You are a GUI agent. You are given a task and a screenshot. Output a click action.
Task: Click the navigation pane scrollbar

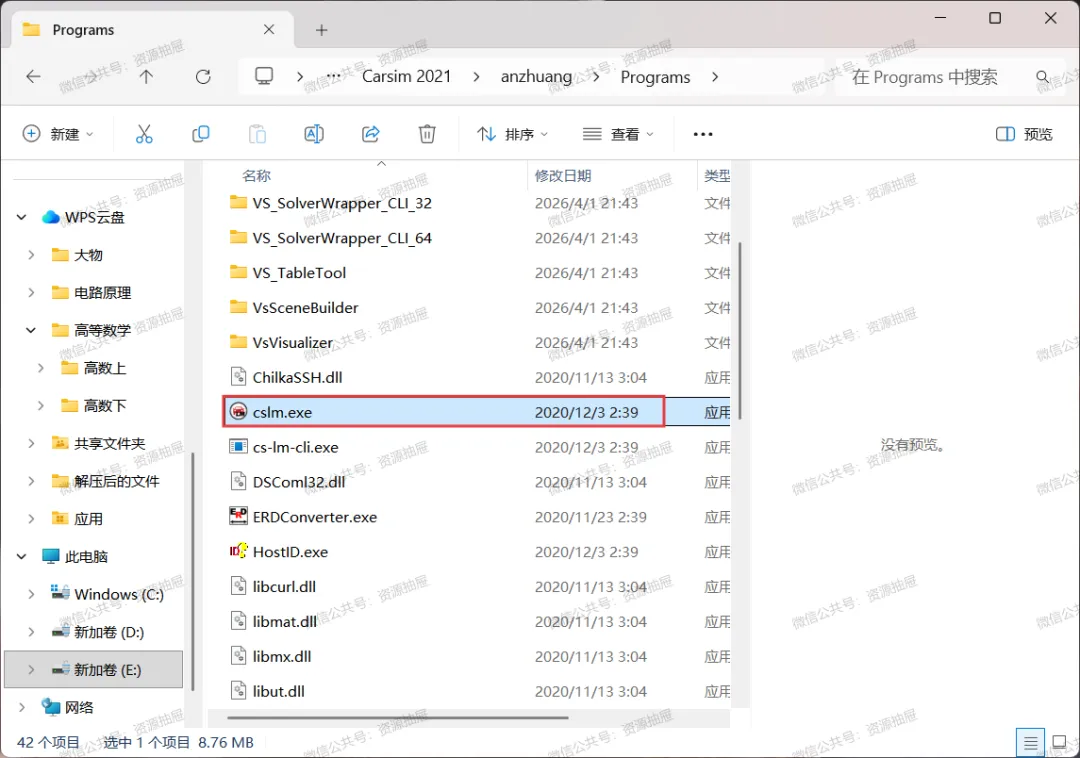pyautogui.click(x=193, y=571)
